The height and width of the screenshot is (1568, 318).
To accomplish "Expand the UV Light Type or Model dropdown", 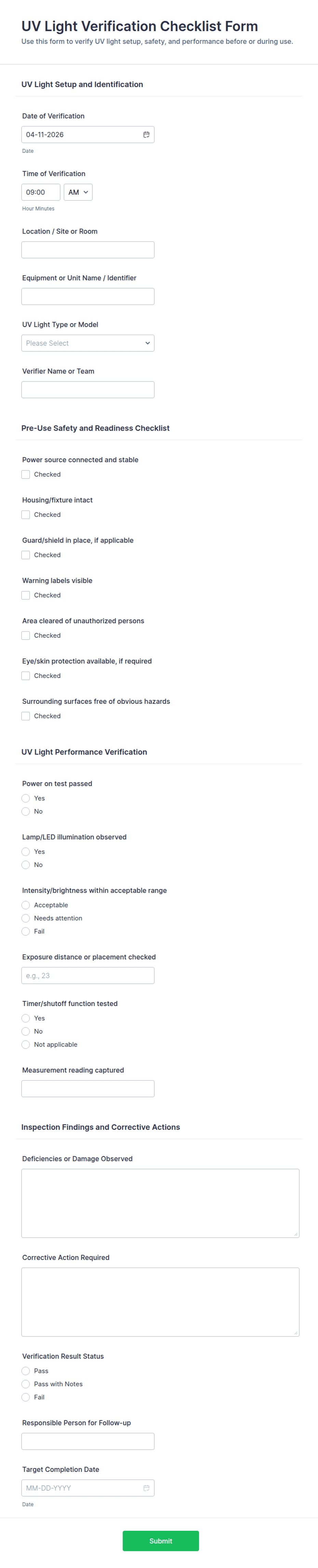I will pyautogui.click(x=88, y=343).
